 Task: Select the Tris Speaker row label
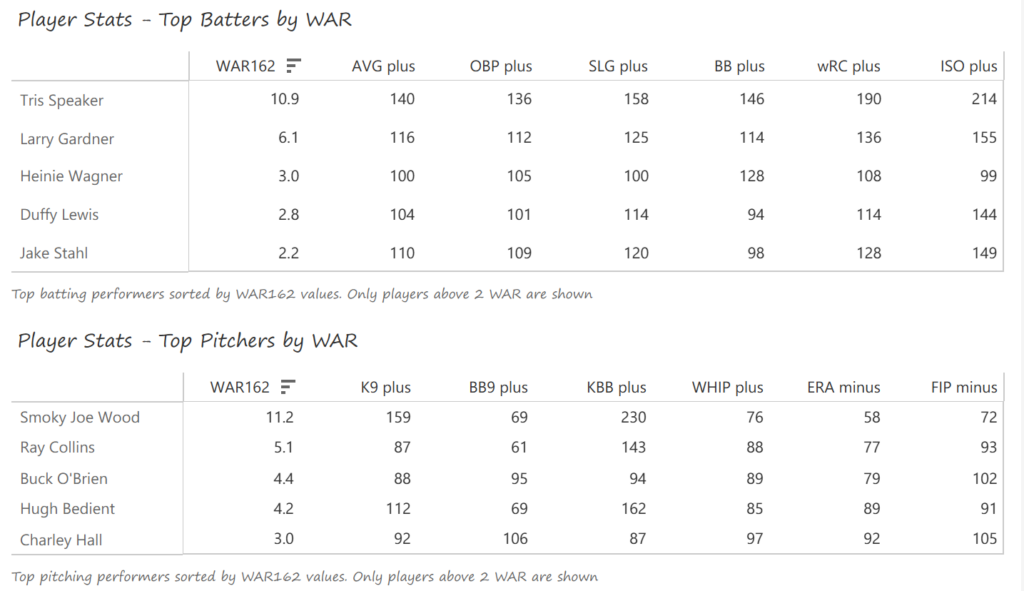tap(62, 100)
